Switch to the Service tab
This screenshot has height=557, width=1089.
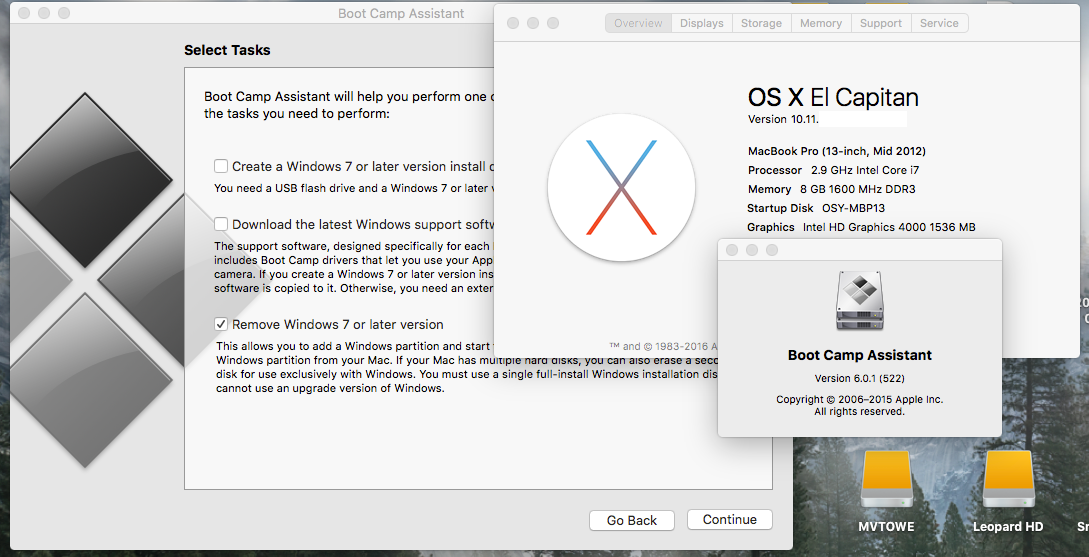point(939,23)
